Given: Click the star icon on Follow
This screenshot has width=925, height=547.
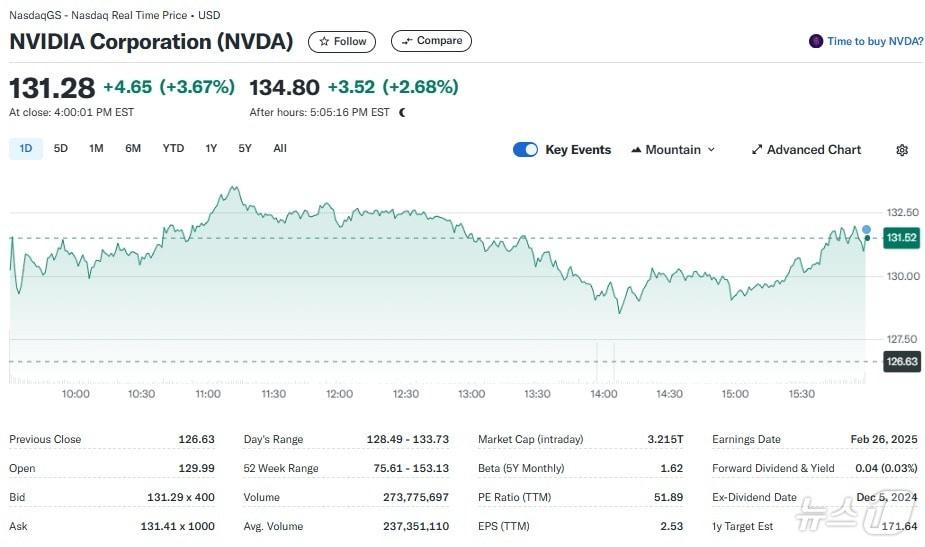Looking at the screenshot, I should tap(323, 42).
